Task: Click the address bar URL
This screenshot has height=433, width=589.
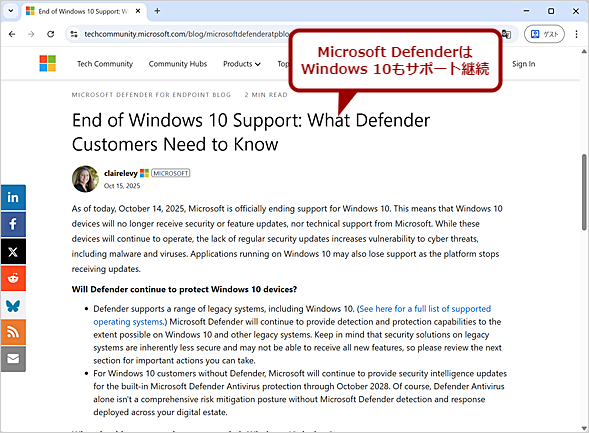Action: pos(186,34)
